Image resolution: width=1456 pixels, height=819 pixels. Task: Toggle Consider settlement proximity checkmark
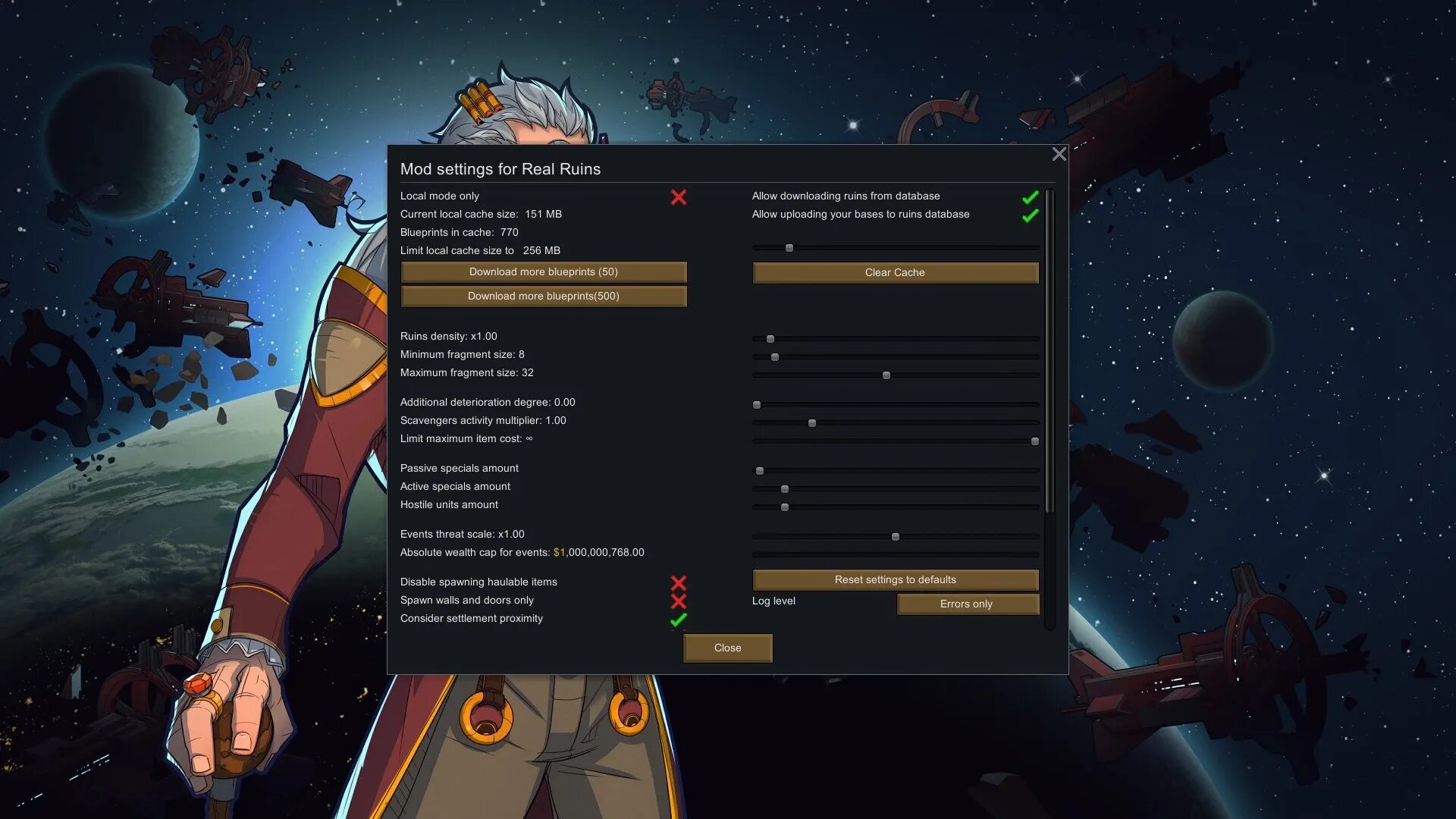(679, 620)
